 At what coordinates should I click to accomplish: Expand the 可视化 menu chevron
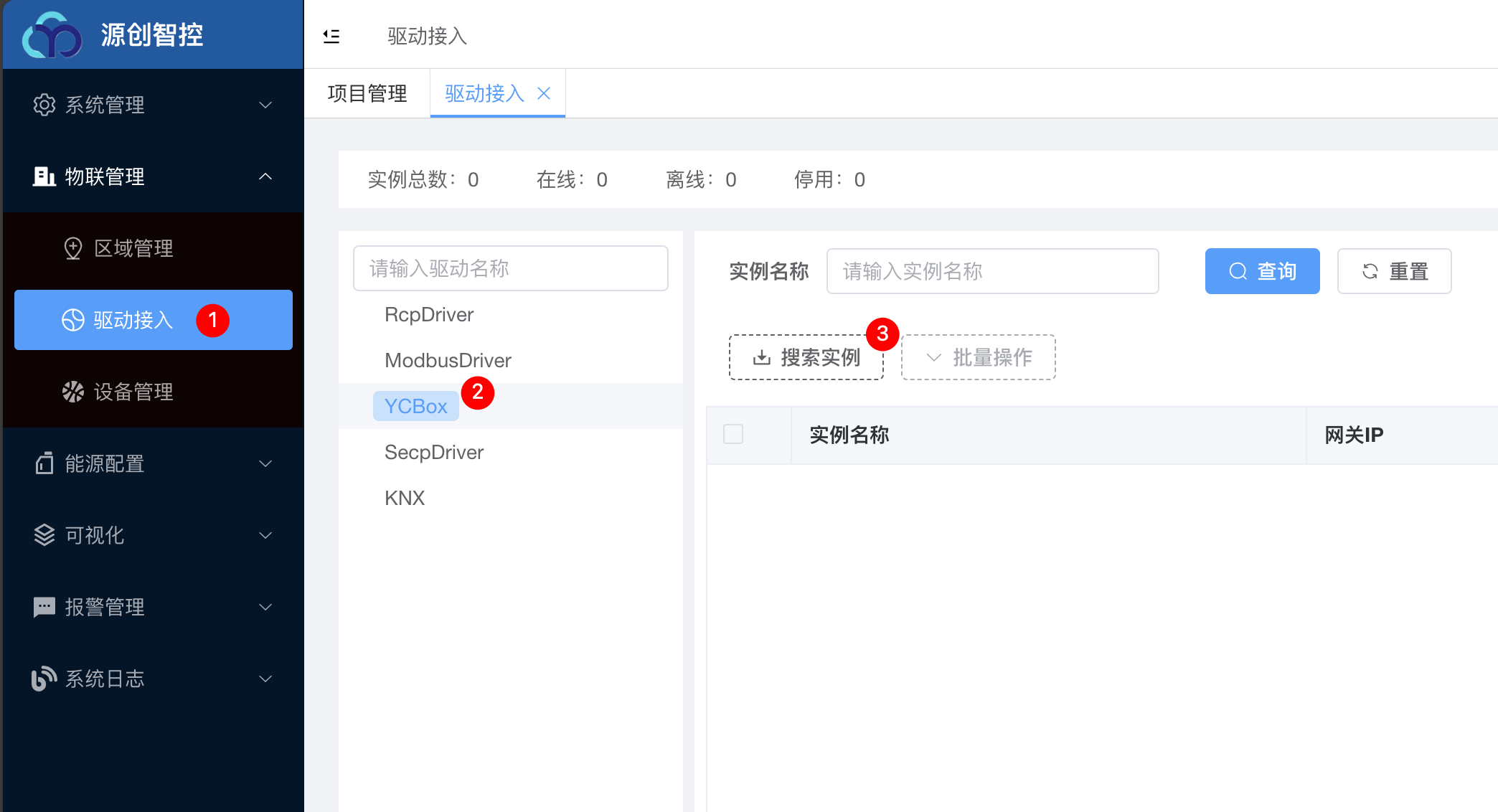pyautogui.click(x=265, y=535)
